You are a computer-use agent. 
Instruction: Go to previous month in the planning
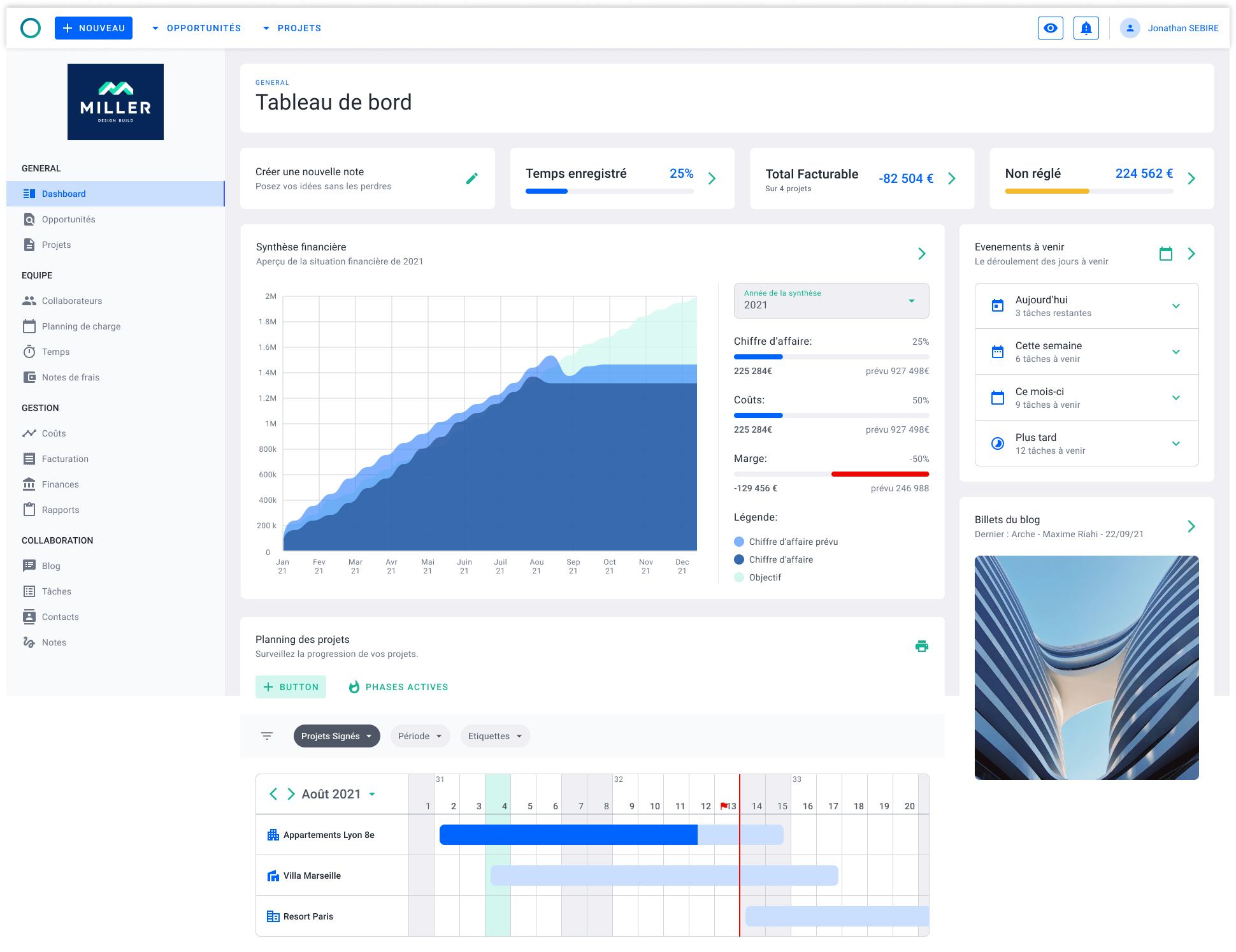pos(273,794)
